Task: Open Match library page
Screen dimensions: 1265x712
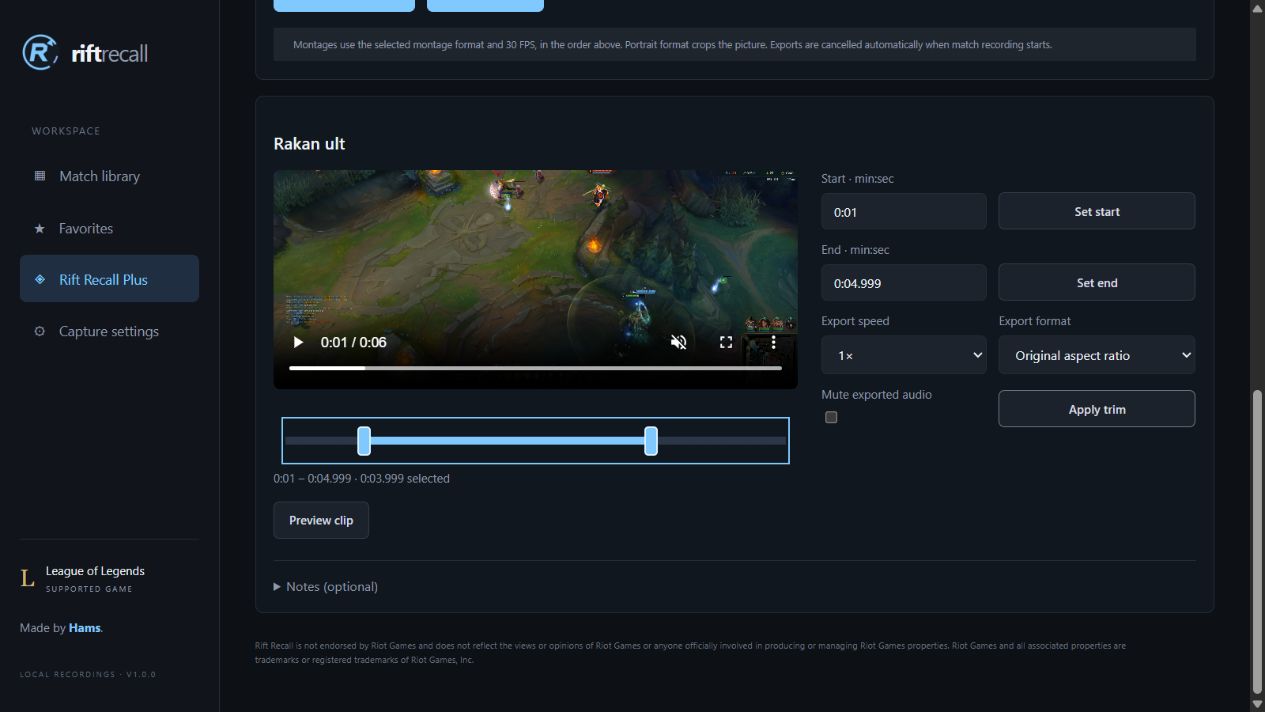Action: 109,176
